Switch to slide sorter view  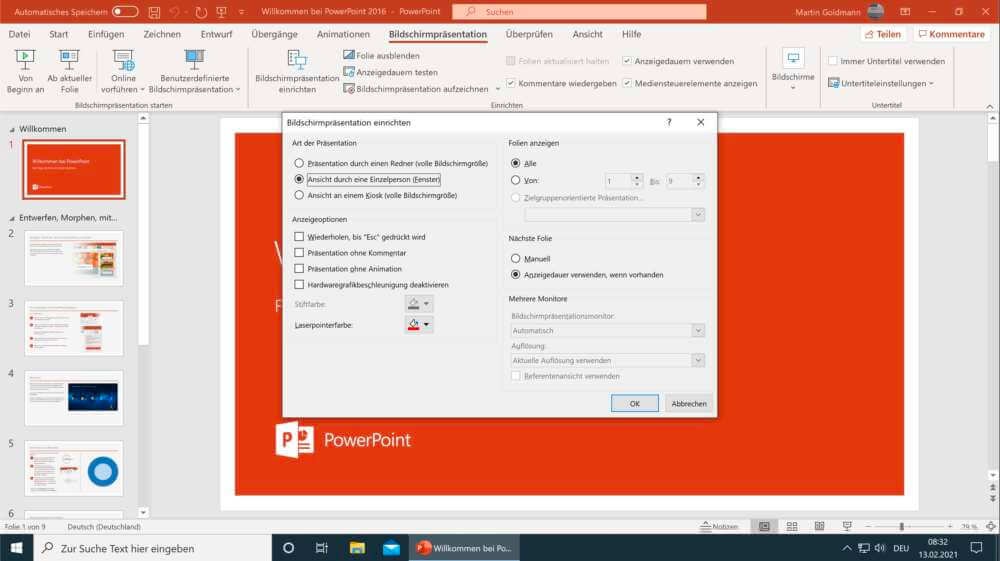click(x=792, y=527)
